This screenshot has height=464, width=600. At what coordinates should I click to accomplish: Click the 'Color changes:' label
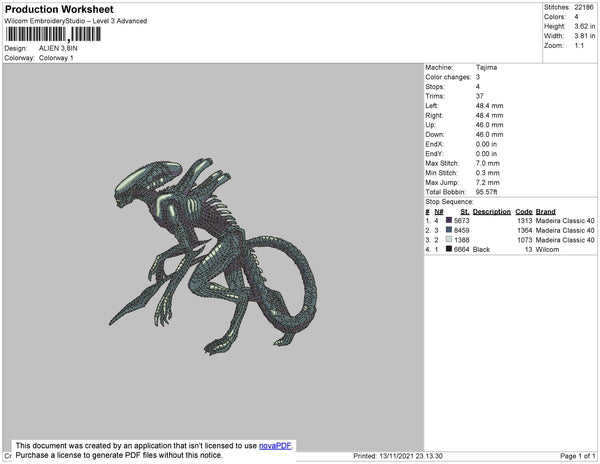pos(448,77)
